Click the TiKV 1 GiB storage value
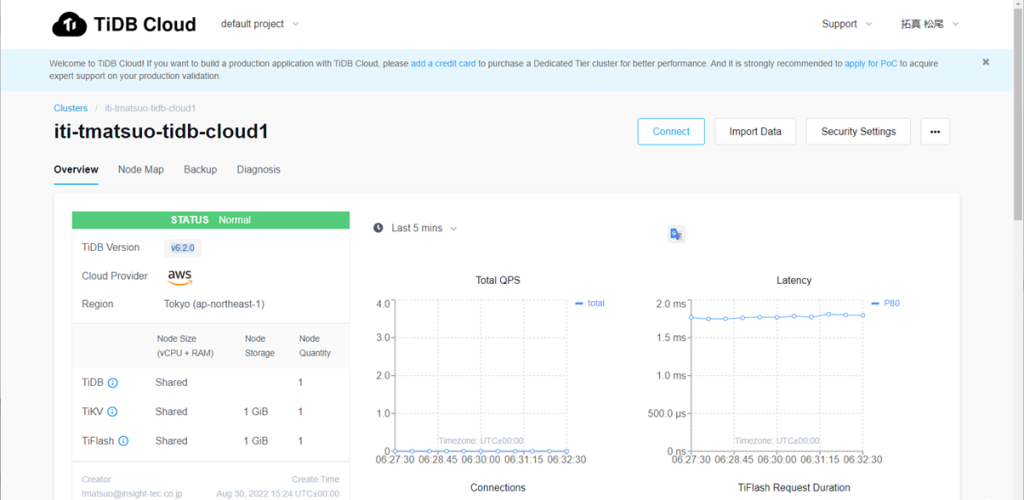Viewport: 1024px width, 500px height. [x=256, y=412]
